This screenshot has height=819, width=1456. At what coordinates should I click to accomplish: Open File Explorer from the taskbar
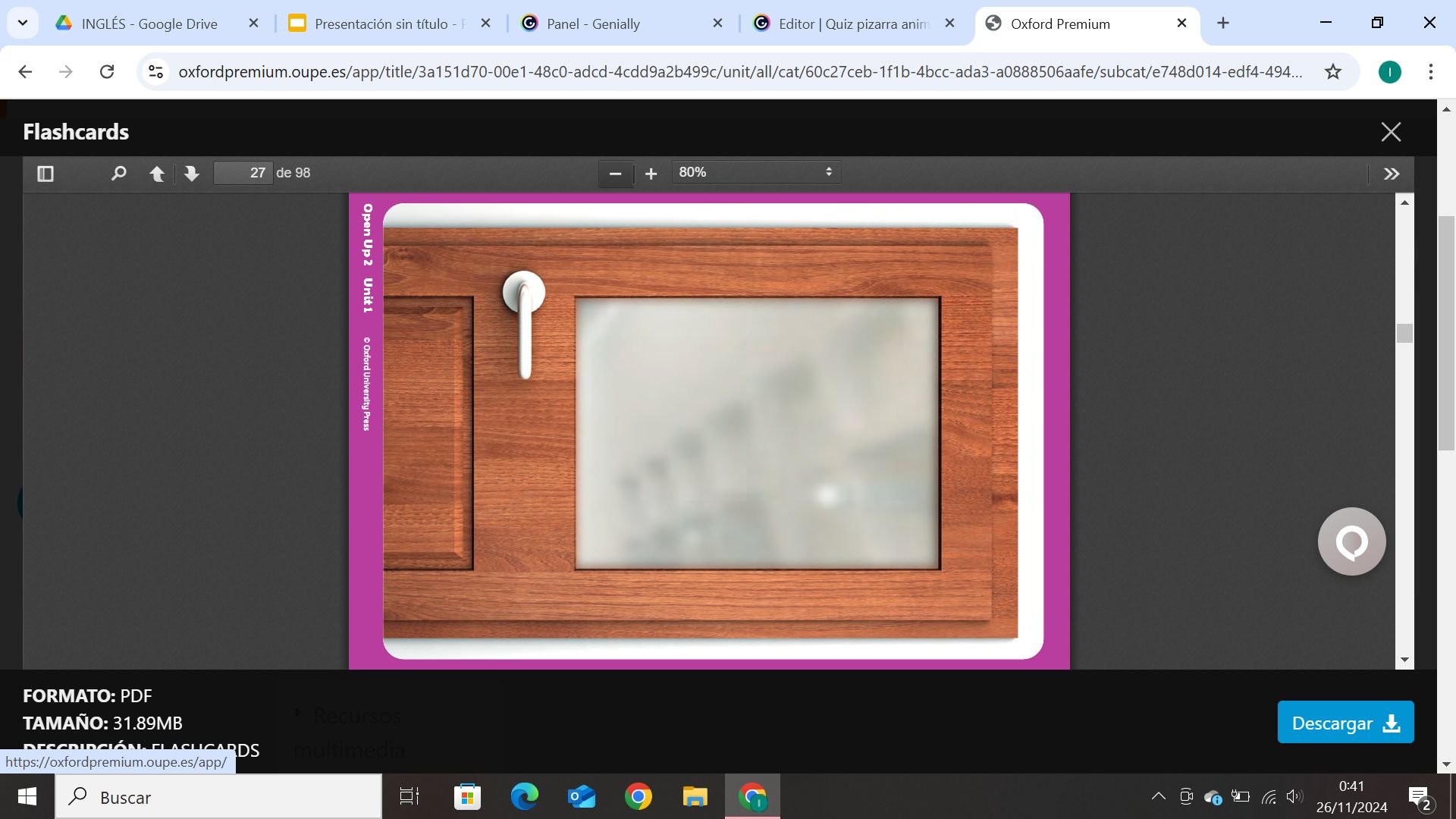click(x=694, y=797)
